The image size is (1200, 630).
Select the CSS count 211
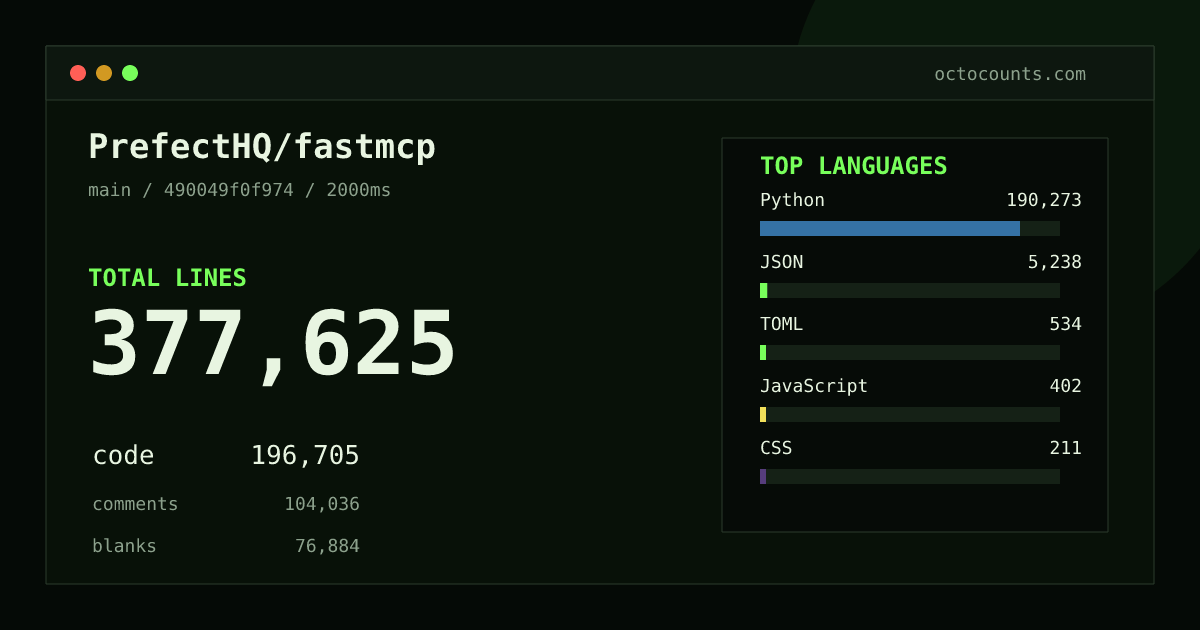point(1065,448)
